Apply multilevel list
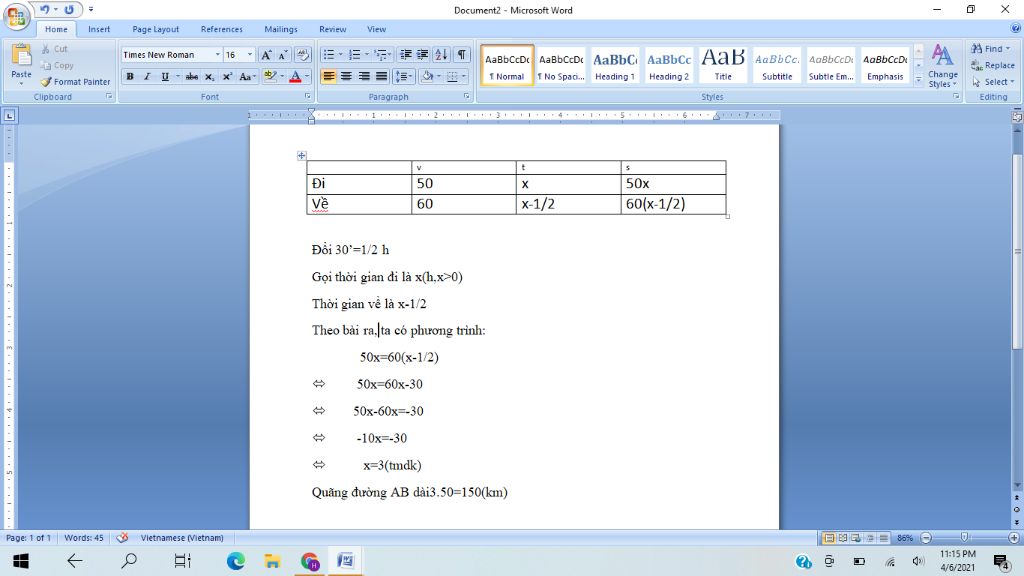The image size is (1024, 576). (381, 55)
